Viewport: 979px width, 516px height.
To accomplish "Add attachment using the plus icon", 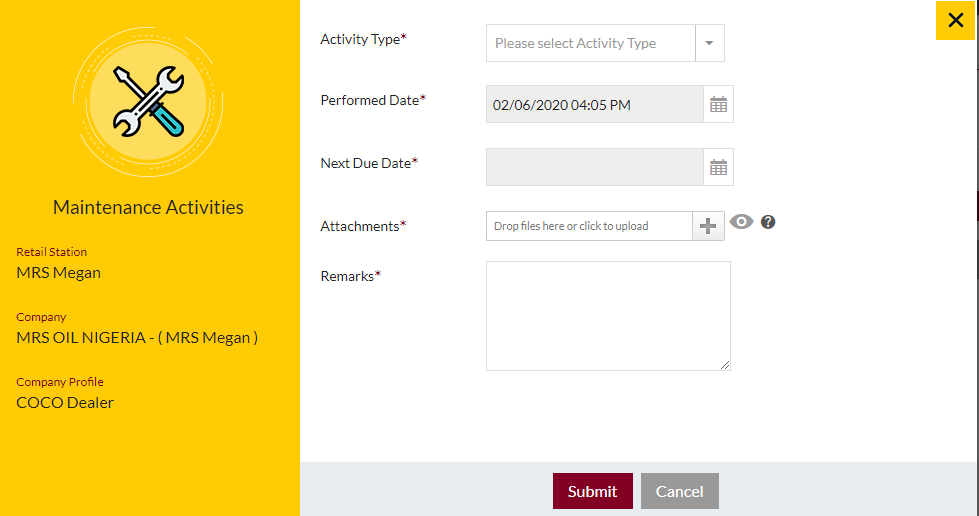I will pyautogui.click(x=708, y=226).
